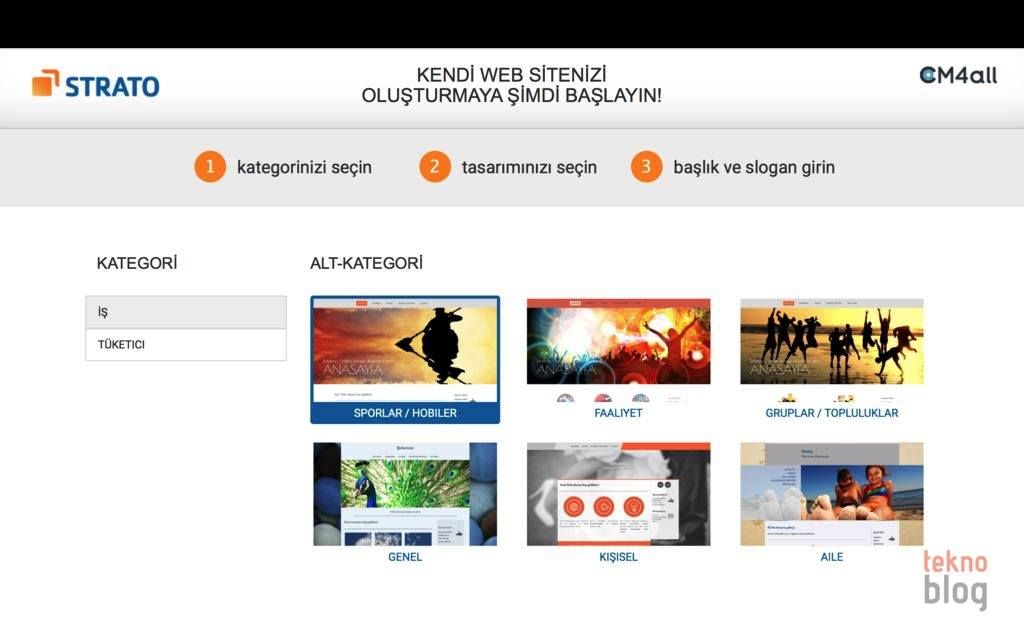
Task: Choose the concert crowd Faaliyet thumbnail
Action: click(618, 345)
